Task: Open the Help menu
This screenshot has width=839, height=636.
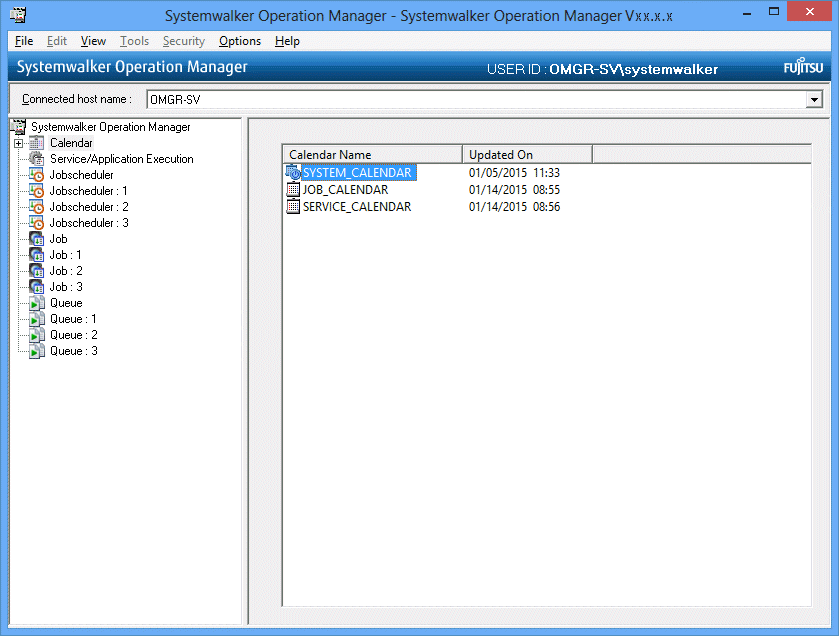Action: pos(287,41)
